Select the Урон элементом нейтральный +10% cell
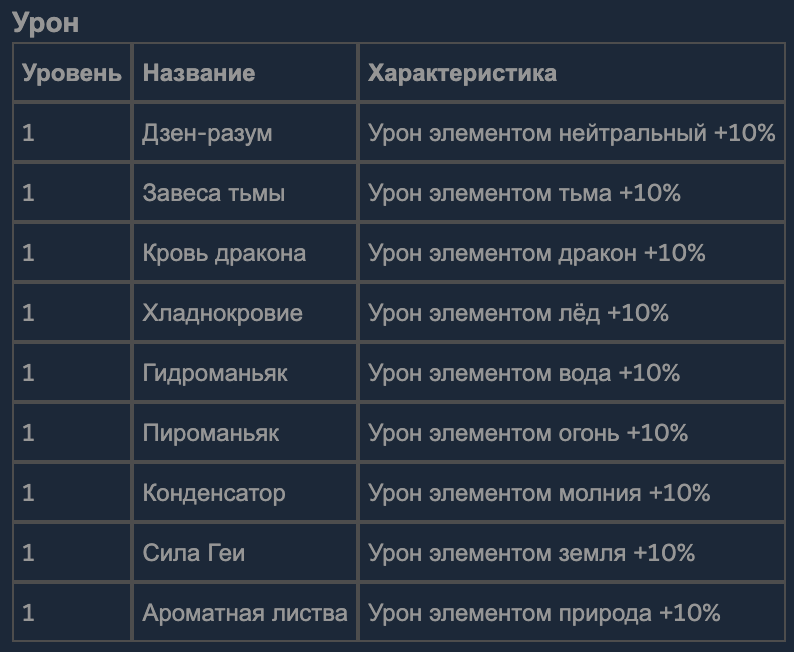Image resolution: width=794 pixels, height=652 pixels. 572,133
